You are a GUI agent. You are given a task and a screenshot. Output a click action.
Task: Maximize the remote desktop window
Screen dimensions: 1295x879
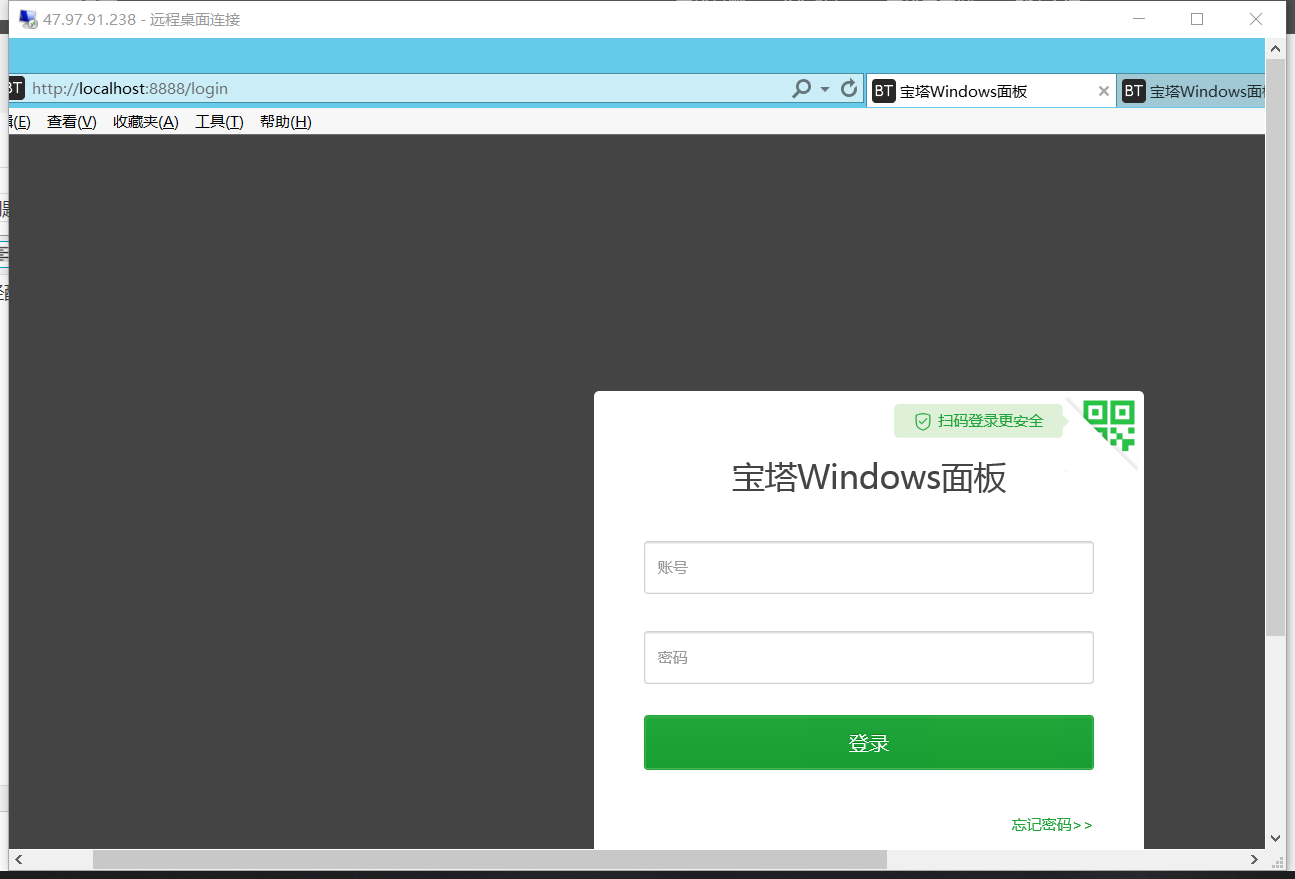[x=1197, y=19]
